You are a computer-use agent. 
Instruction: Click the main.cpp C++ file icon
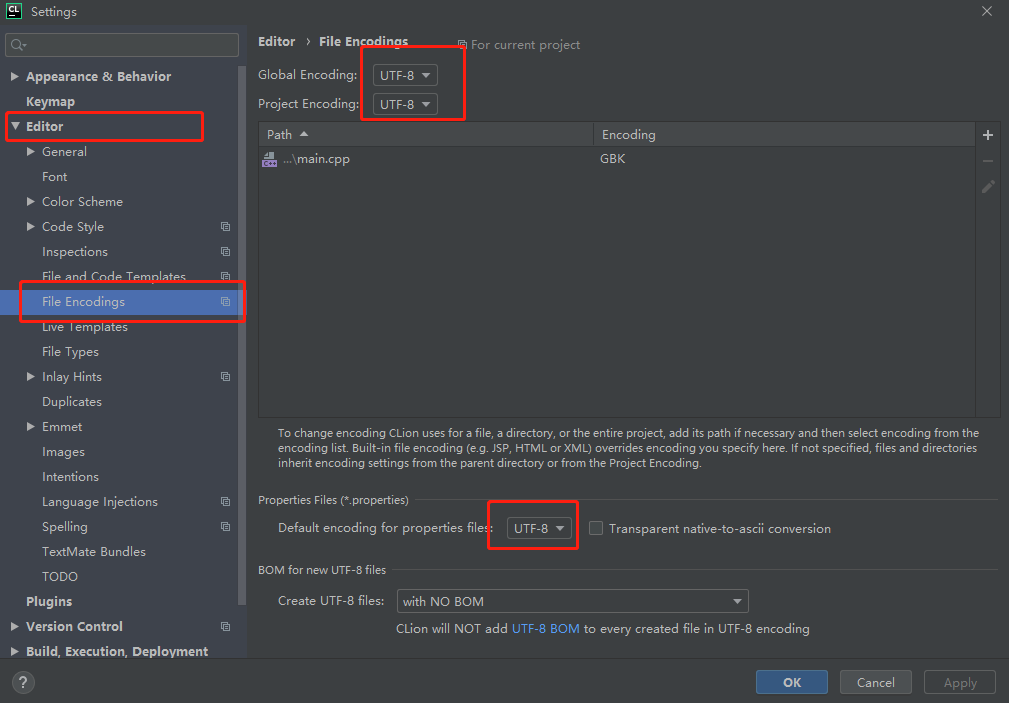tap(269, 159)
